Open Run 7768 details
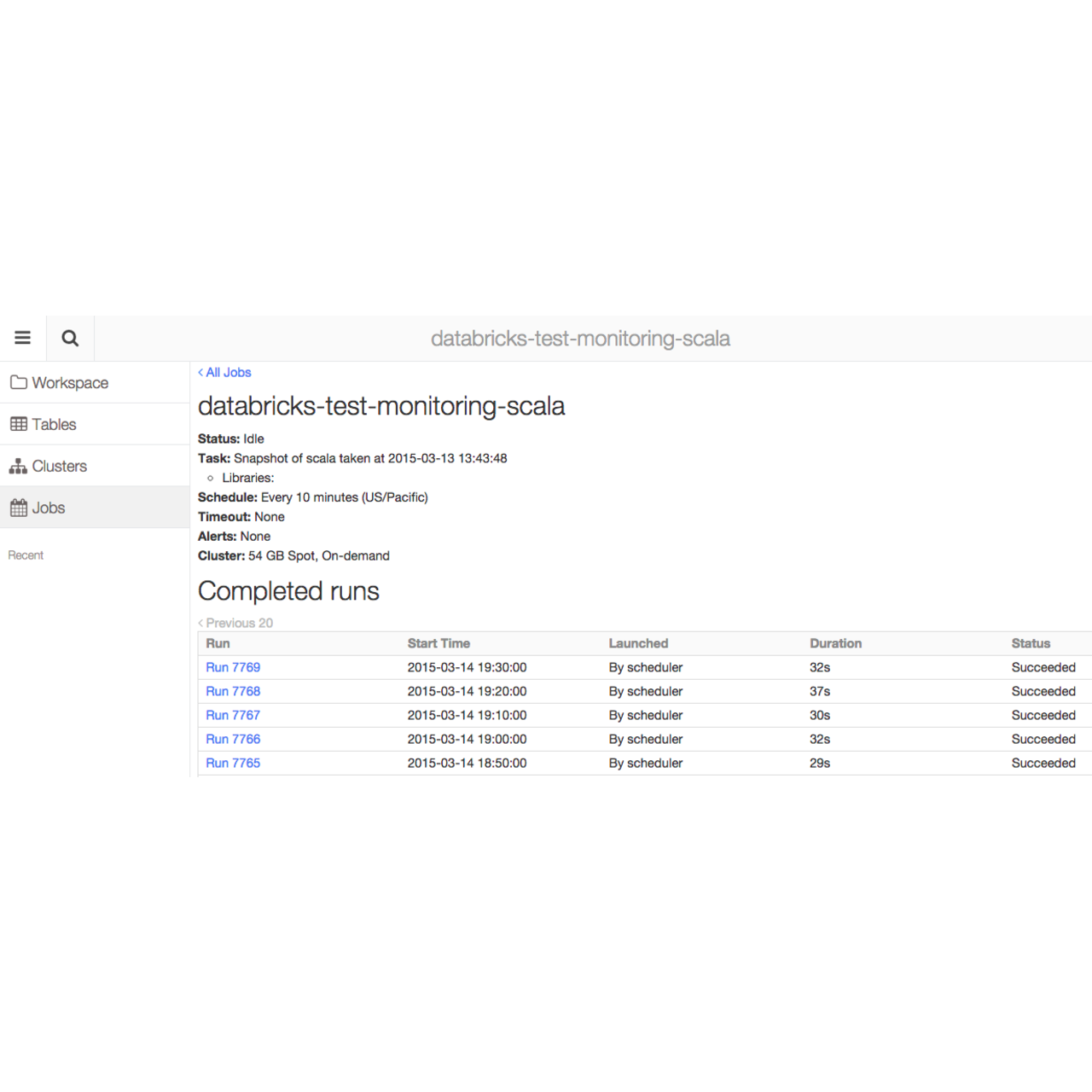The height and width of the screenshot is (1092, 1092). 232,691
